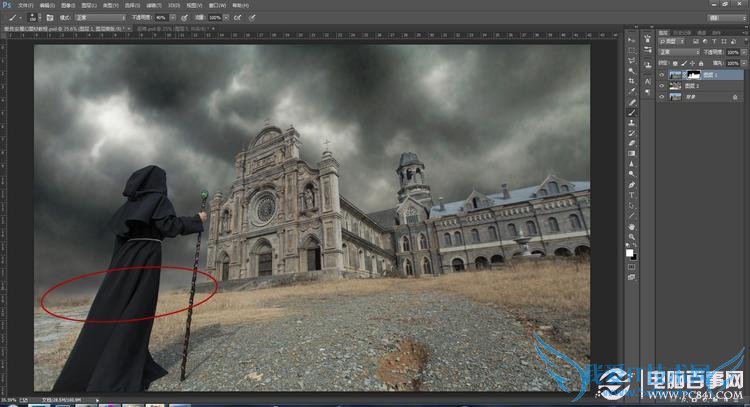Image resolution: width=750 pixels, height=407 pixels.
Task: Hide the background layer via its eye icon
Action: tap(663, 98)
